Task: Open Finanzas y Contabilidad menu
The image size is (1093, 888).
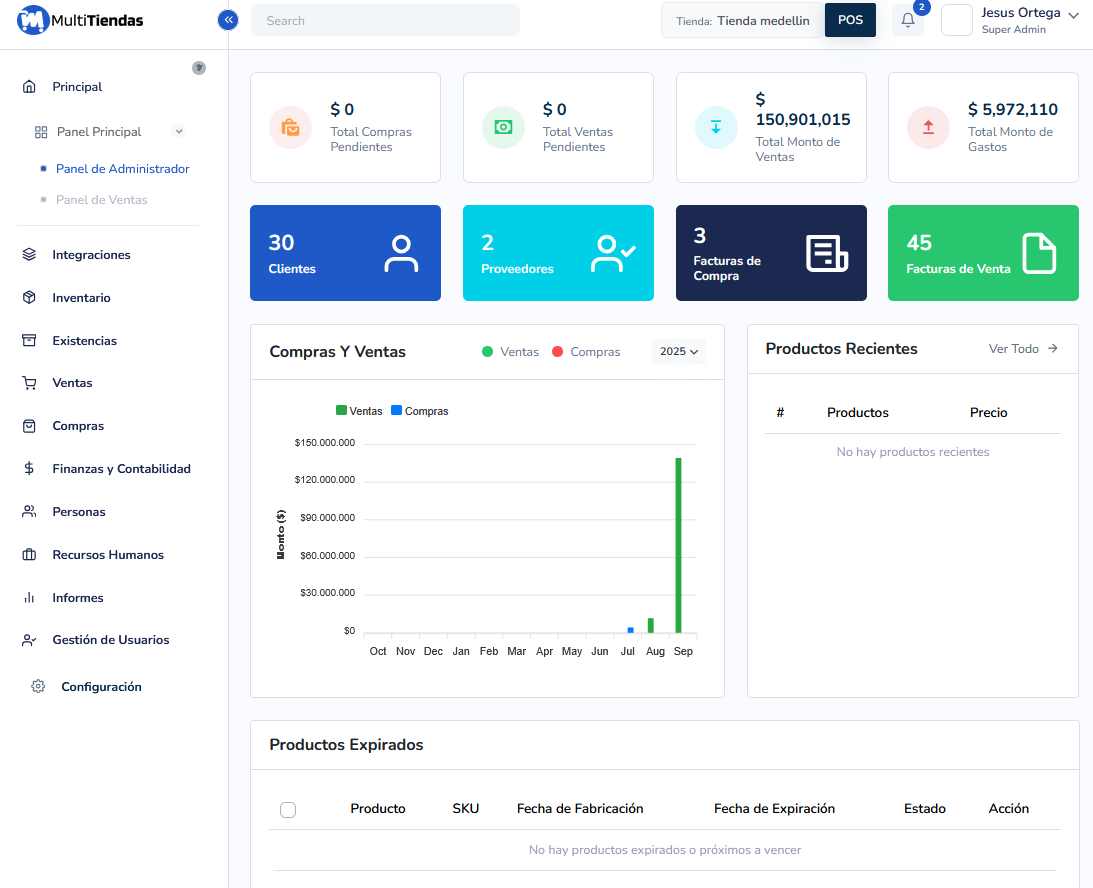Action: click(x=121, y=469)
